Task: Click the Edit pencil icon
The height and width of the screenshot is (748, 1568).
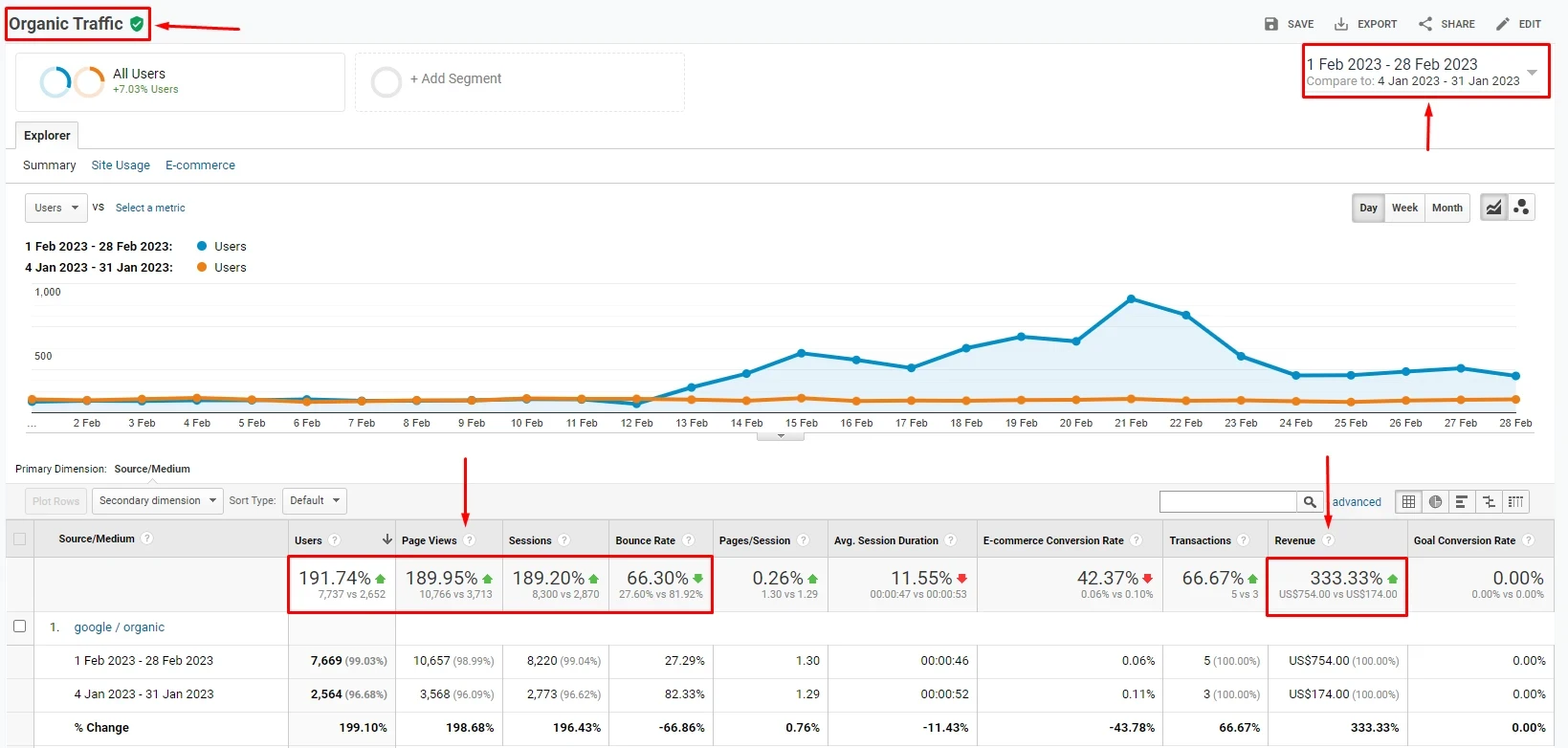Action: [1503, 24]
